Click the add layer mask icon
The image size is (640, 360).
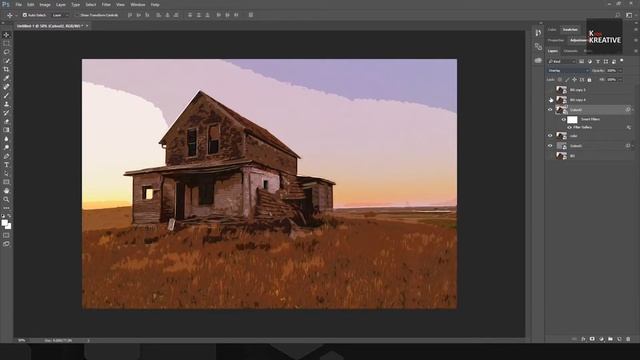click(592, 339)
